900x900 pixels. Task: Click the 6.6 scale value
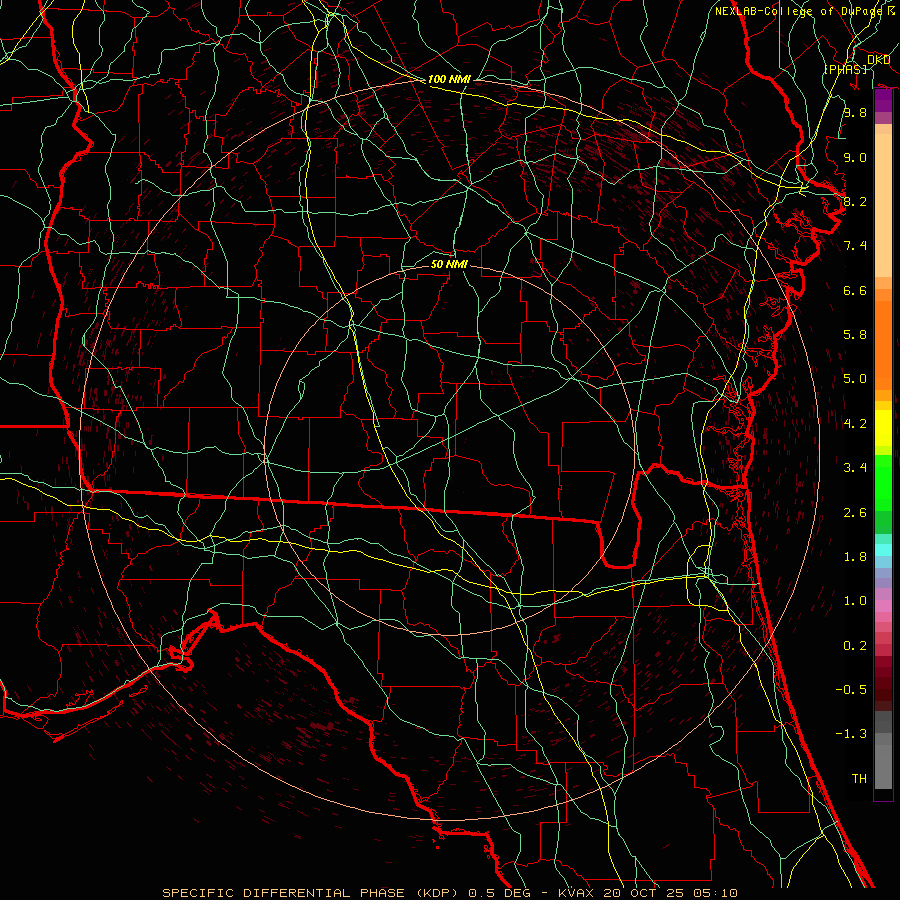pyautogui.click(x=855, y=290)
